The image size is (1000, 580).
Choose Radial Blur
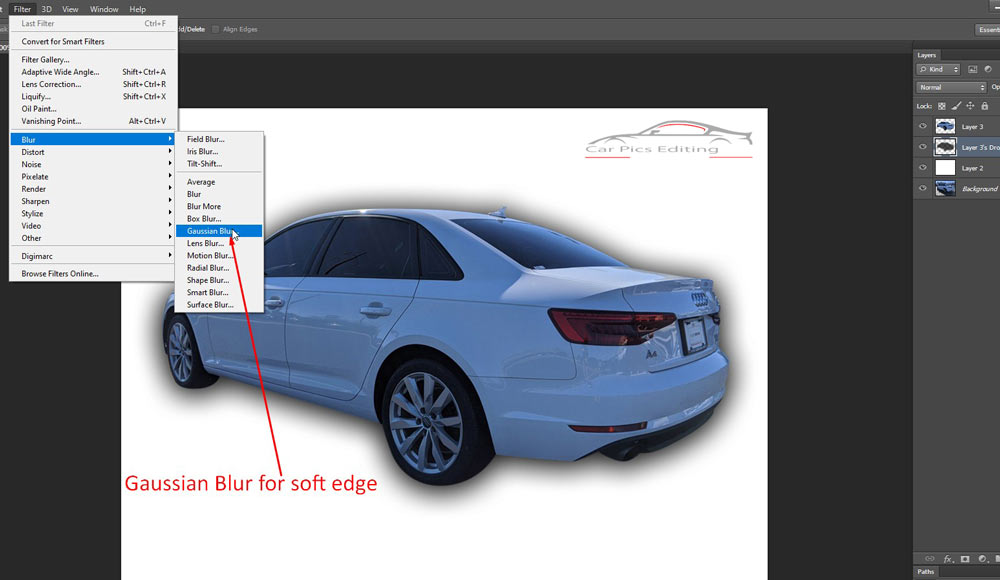pos(219,268)
